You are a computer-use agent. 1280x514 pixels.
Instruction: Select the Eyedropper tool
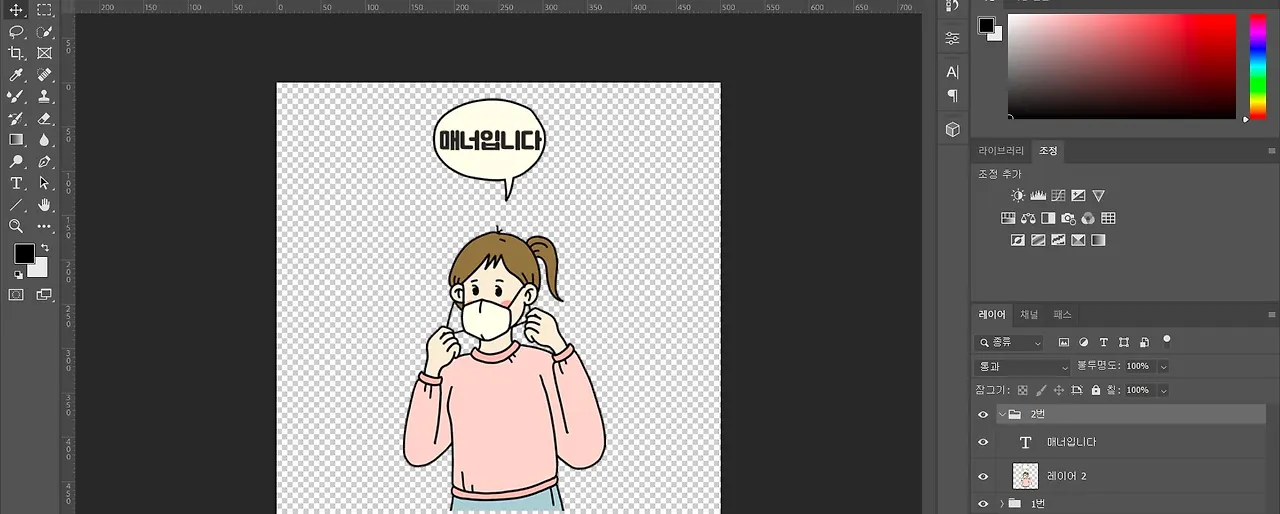pos(16,75)
